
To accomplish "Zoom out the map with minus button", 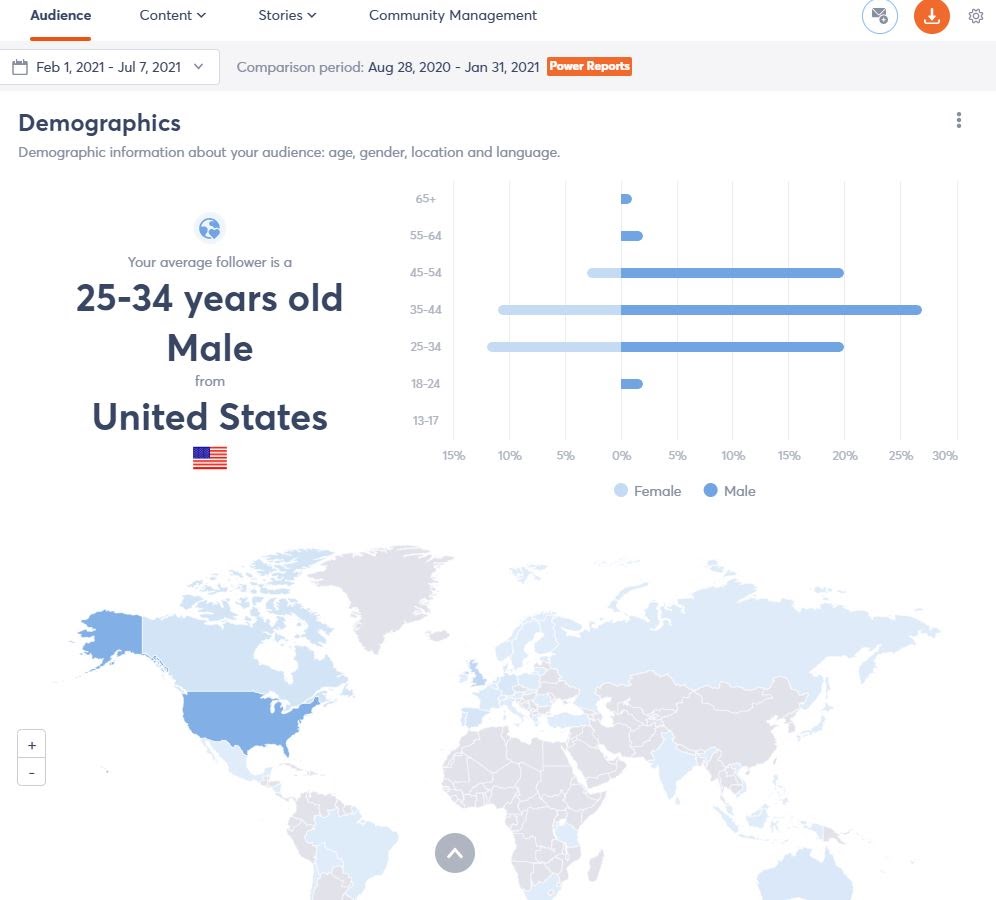I will [31, 772].
